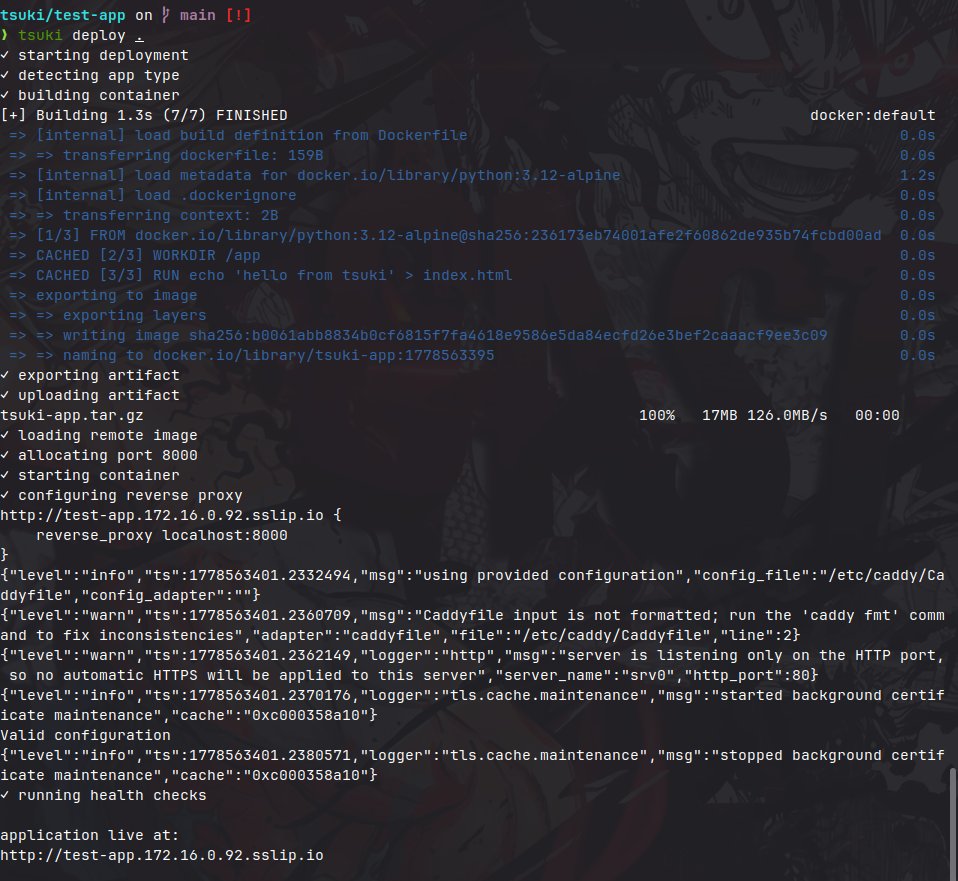Click 'transferring context: 2B' line

[144, 215]
